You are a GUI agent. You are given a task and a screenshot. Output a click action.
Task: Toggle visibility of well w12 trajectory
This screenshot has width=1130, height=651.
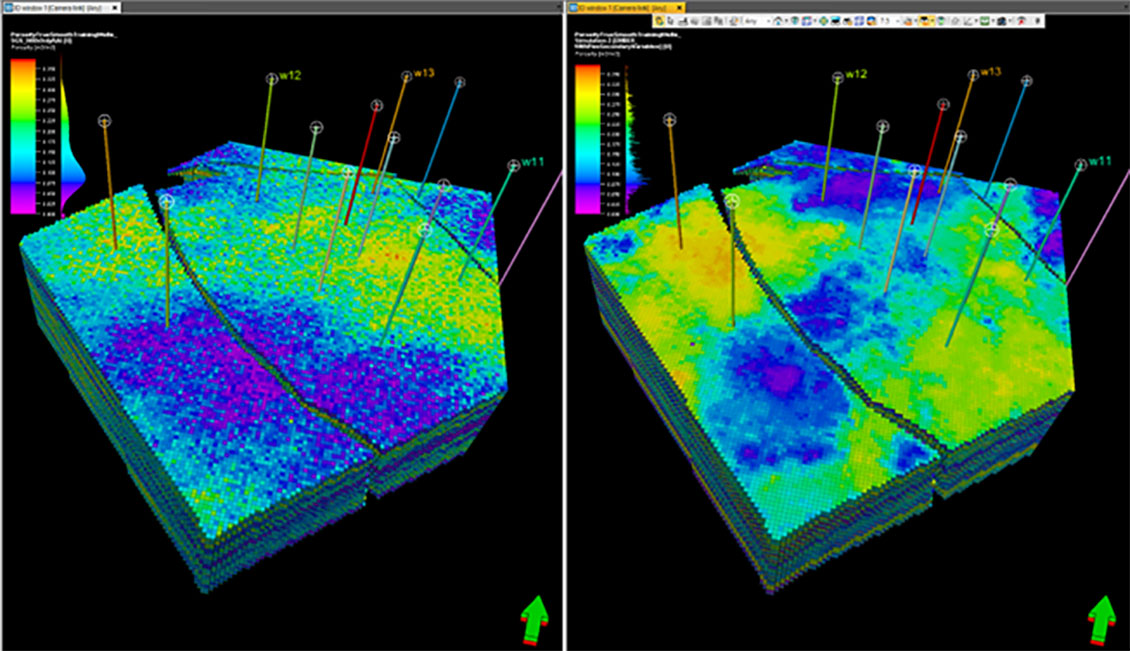pyautogui.click(x=838, y=78)
